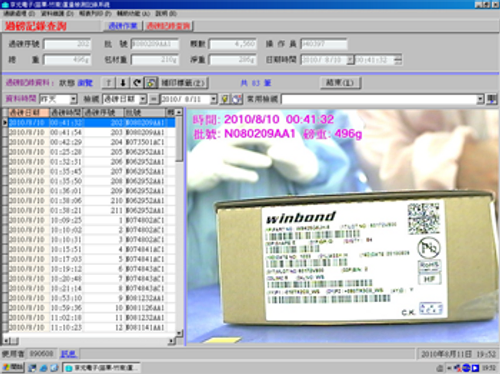Click the time spinner next to 00:41:32
500x374 pixels.
(x=398, y=60)
